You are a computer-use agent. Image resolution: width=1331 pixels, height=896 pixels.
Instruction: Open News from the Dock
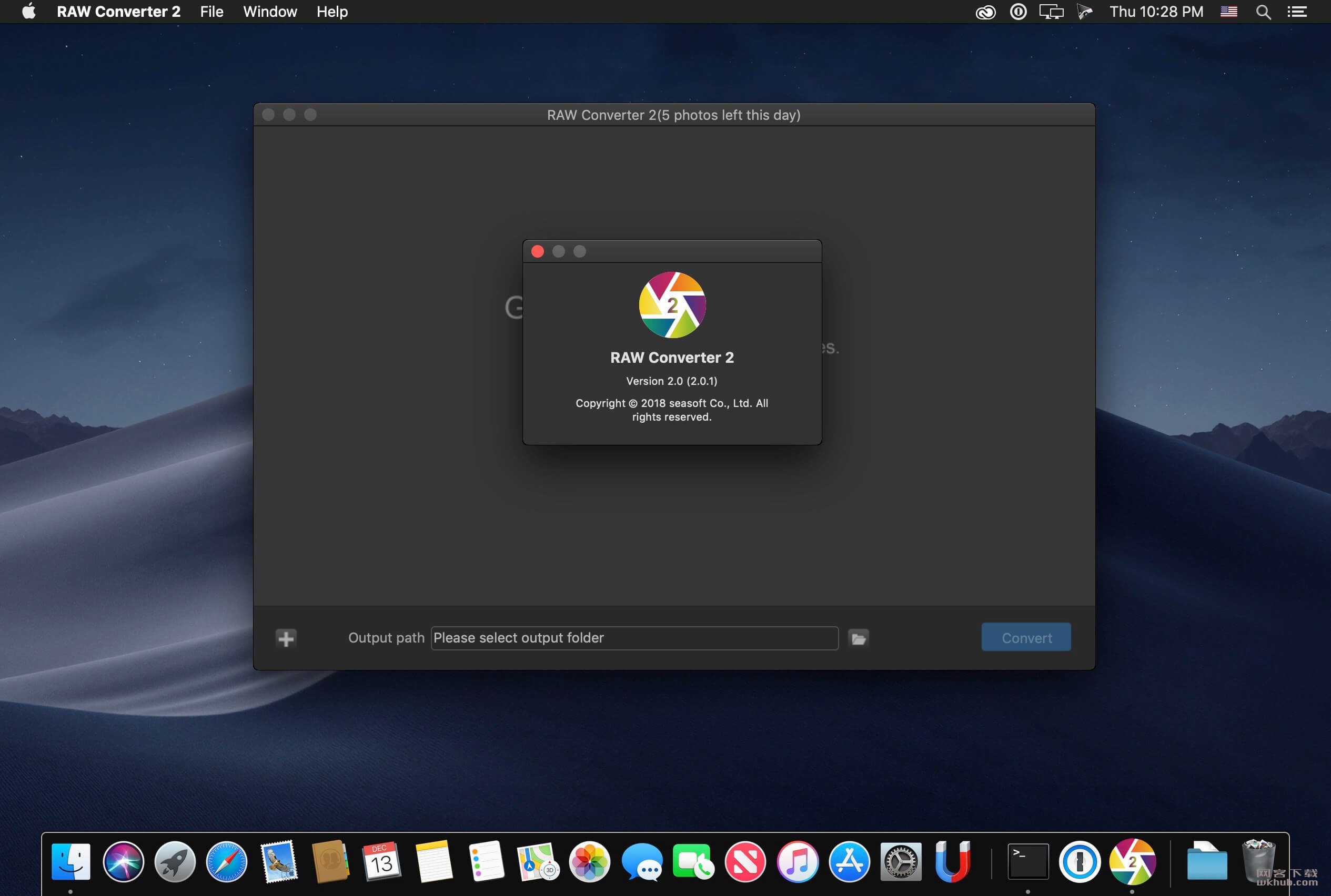point(745,861)
